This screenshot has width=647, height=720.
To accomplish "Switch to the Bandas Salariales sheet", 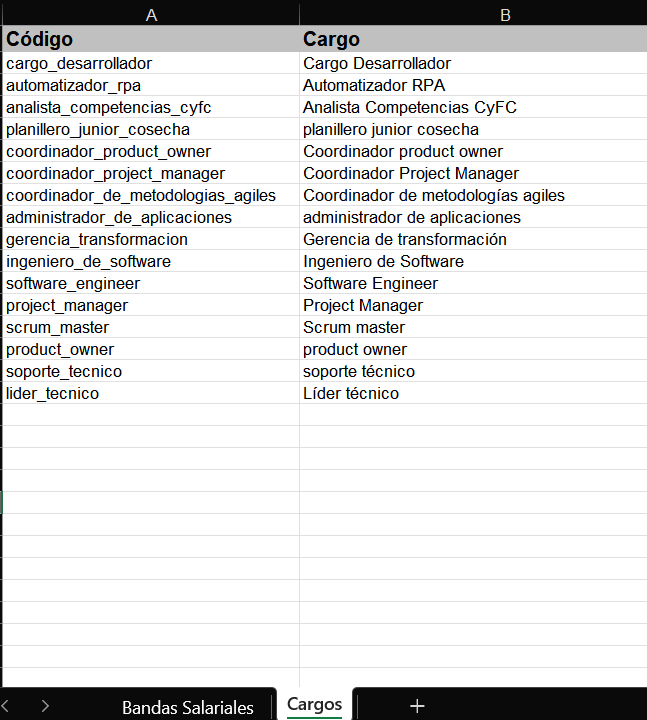I will 188,707.
